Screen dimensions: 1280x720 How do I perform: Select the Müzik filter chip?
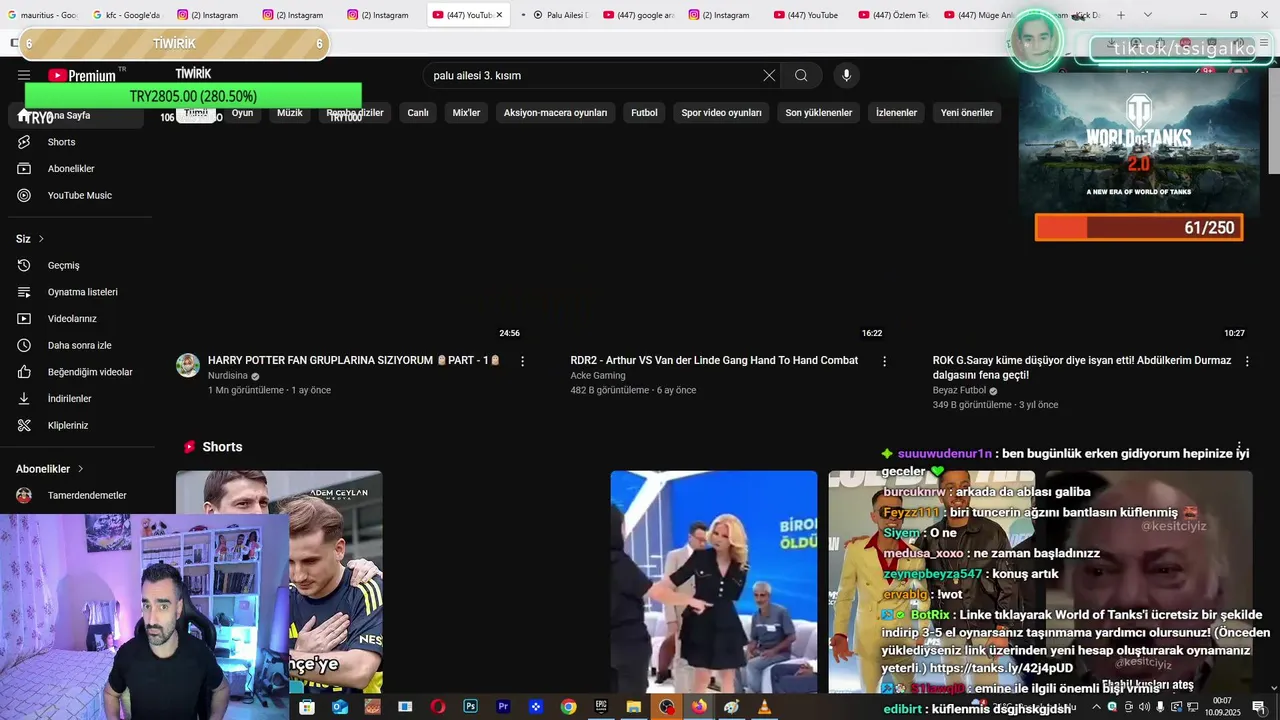click(x=290, y=113)
